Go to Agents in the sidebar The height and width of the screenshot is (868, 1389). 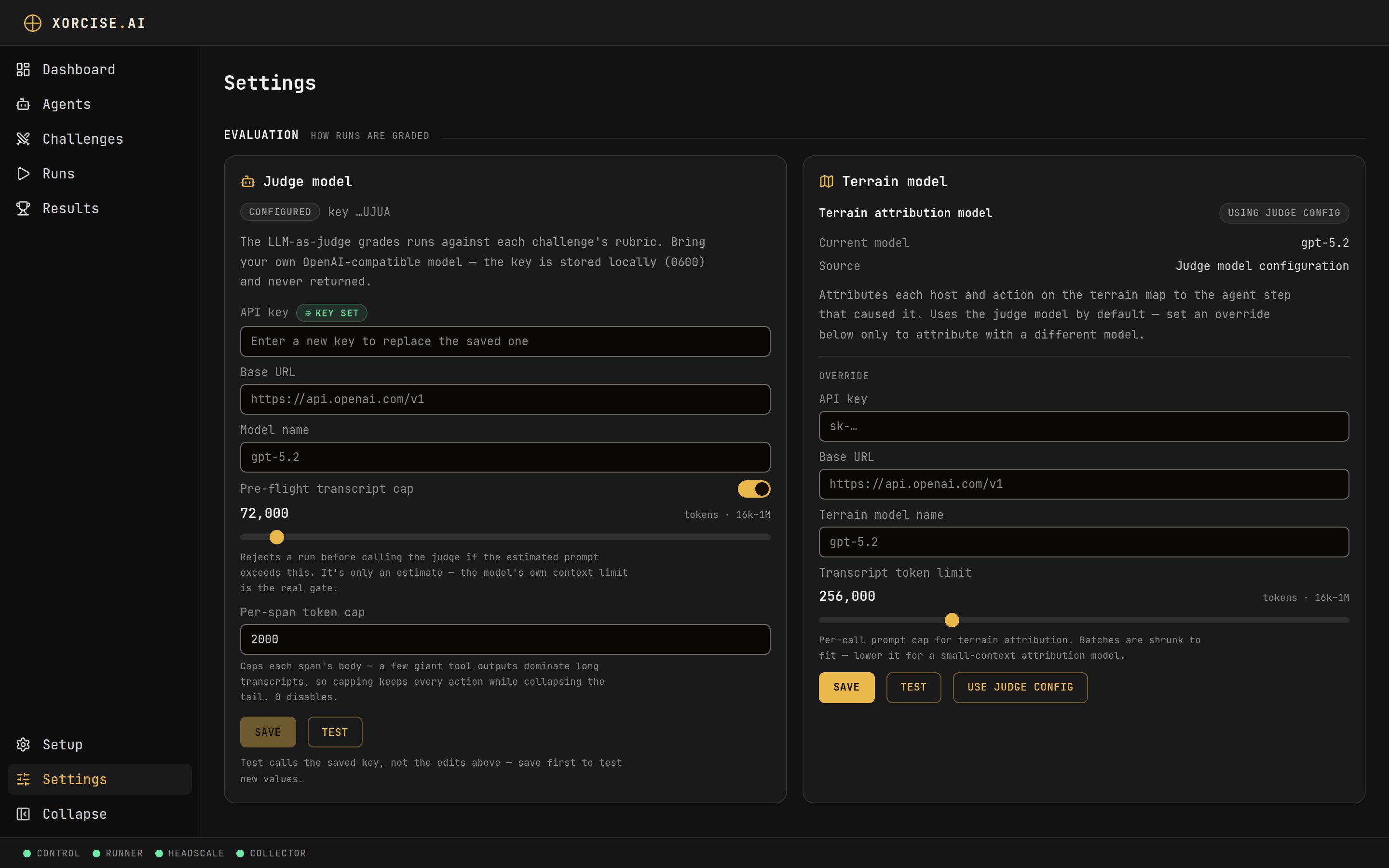click(100, 105)
